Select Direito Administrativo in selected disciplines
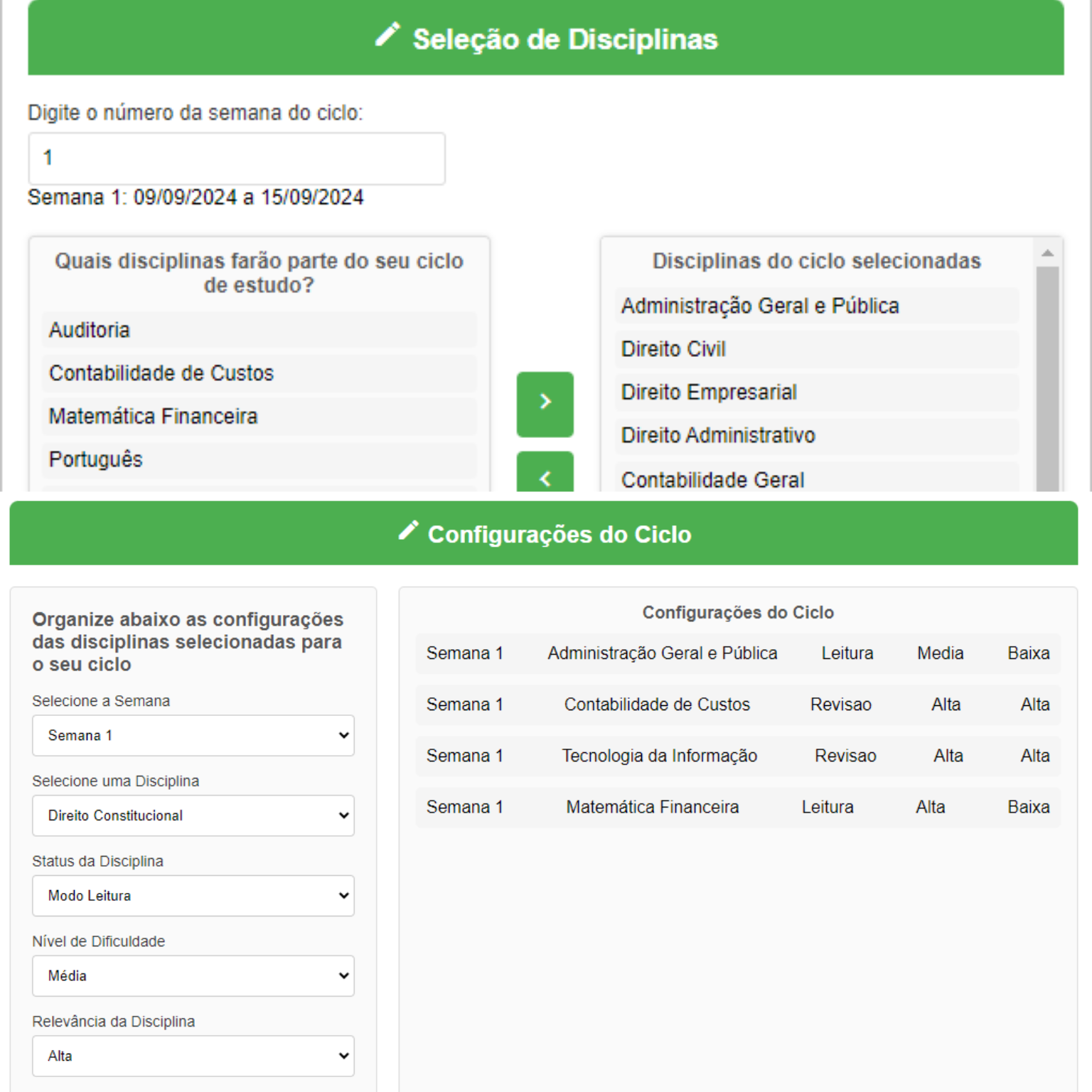This screenshot has height=1092, width=1092. (x=817, y=436)
